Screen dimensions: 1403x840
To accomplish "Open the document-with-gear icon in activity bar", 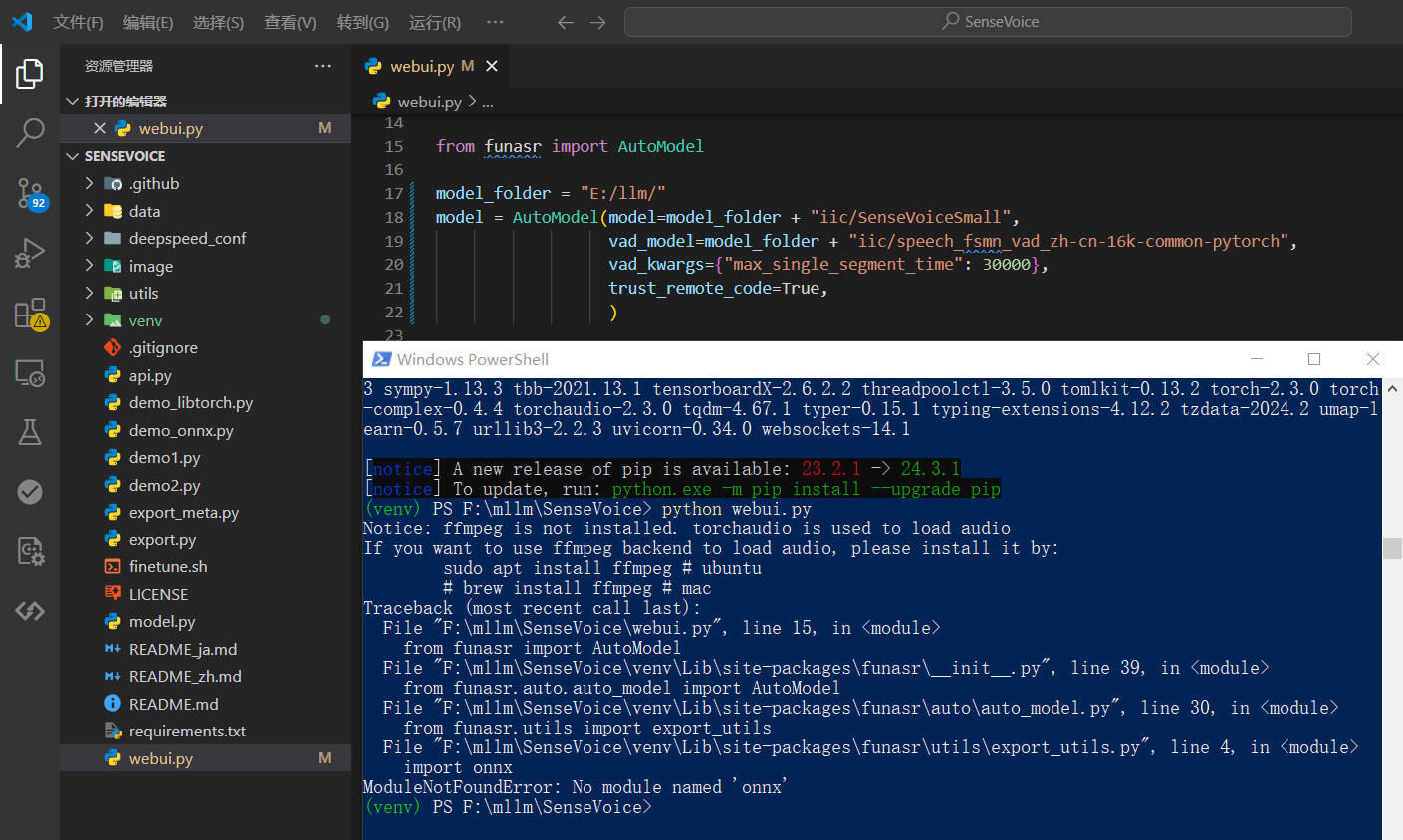I will click(x=30, y=551).
